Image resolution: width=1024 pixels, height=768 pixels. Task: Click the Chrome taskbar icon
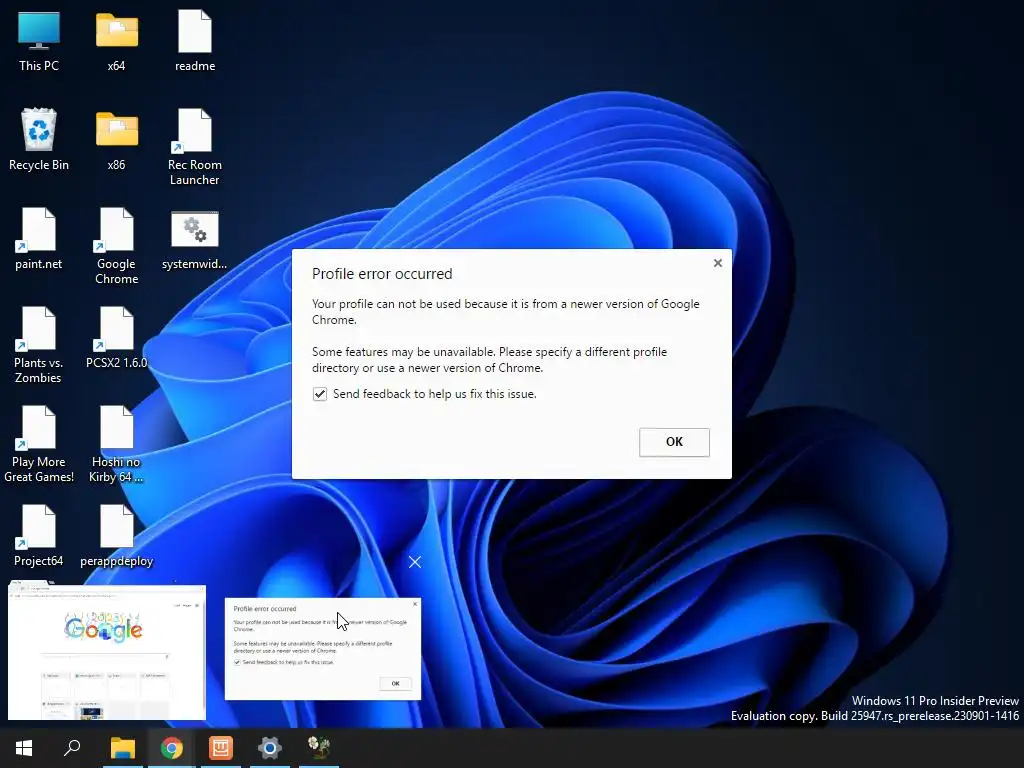(172, 748)
